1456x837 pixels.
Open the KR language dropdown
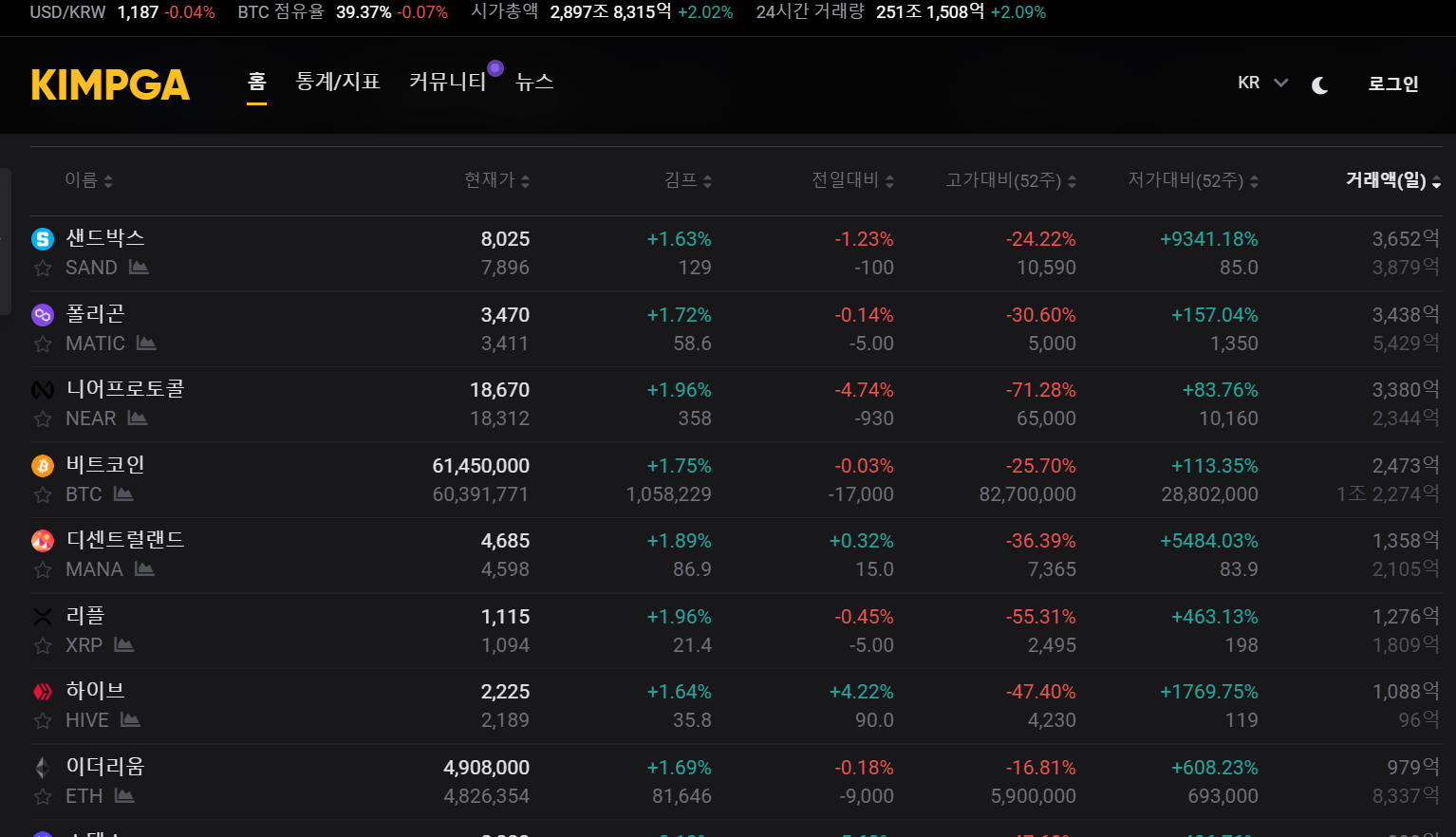pyautogui.click(x=1262, y=83)
